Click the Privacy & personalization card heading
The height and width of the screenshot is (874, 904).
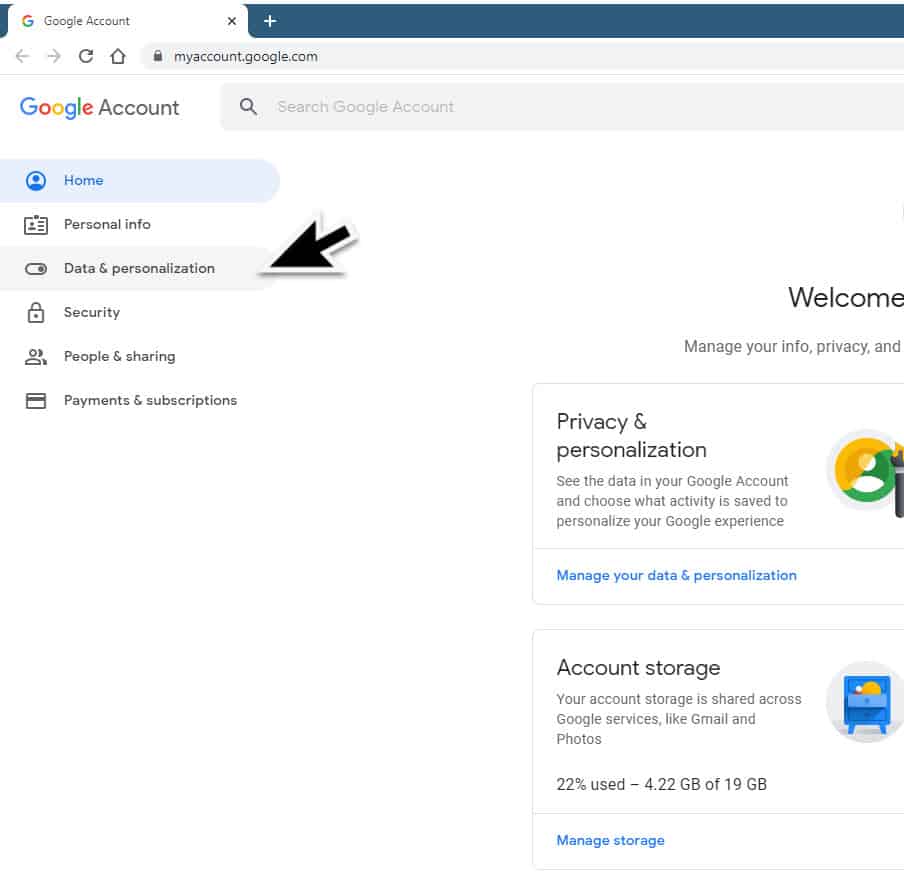[631, 435]
